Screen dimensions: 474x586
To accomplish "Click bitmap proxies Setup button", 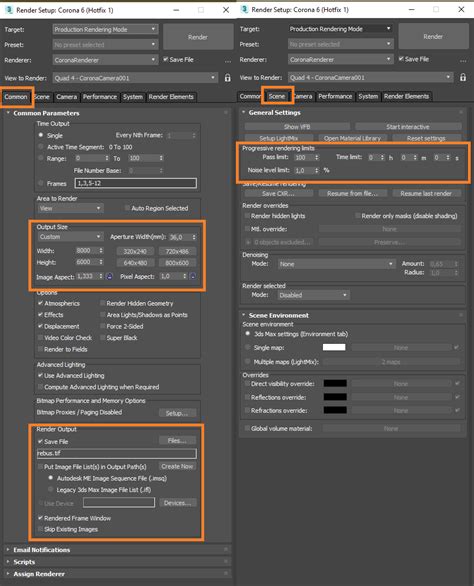I will 177,413.
